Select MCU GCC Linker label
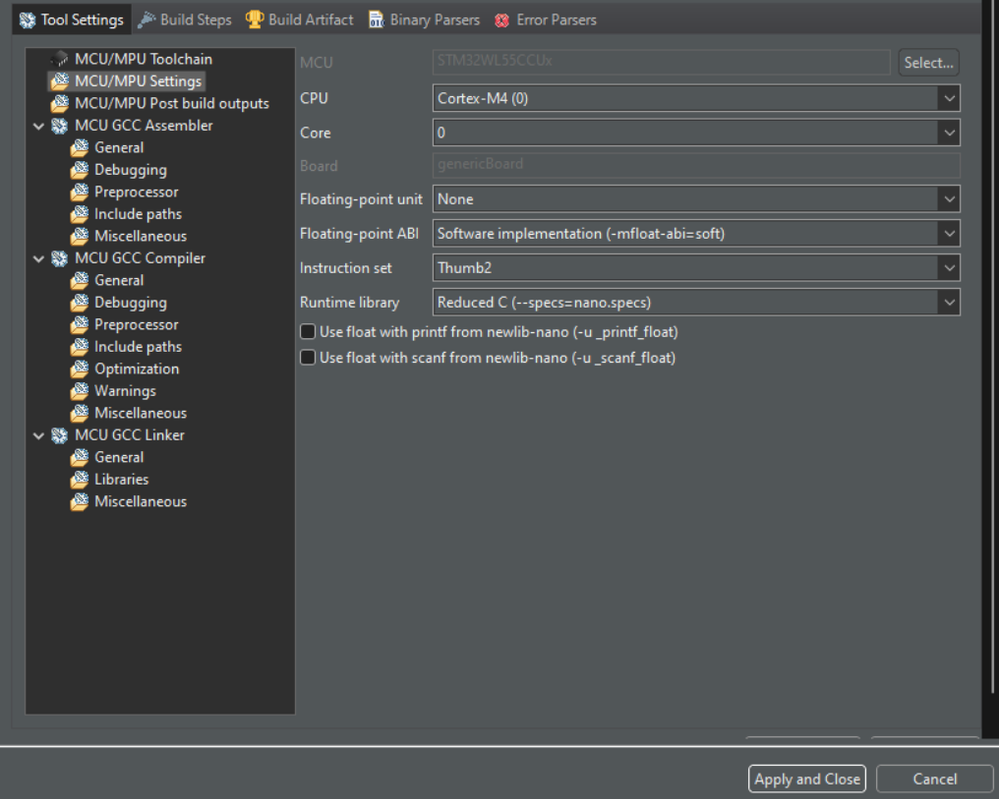Image resolution: width=999 pixels, height=799 pixels. pos(130,435)
